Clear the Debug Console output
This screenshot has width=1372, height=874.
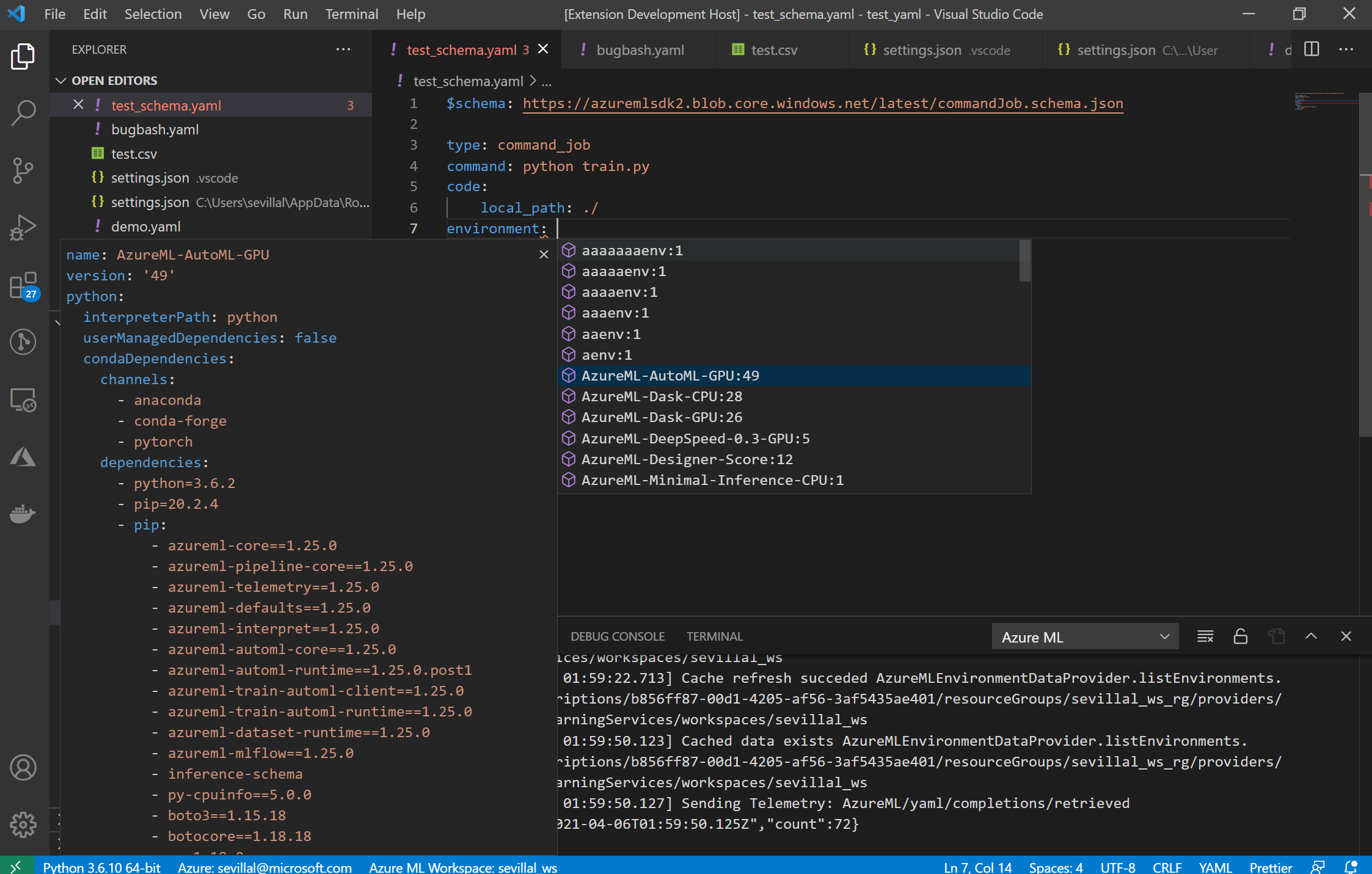(1205, 636)
